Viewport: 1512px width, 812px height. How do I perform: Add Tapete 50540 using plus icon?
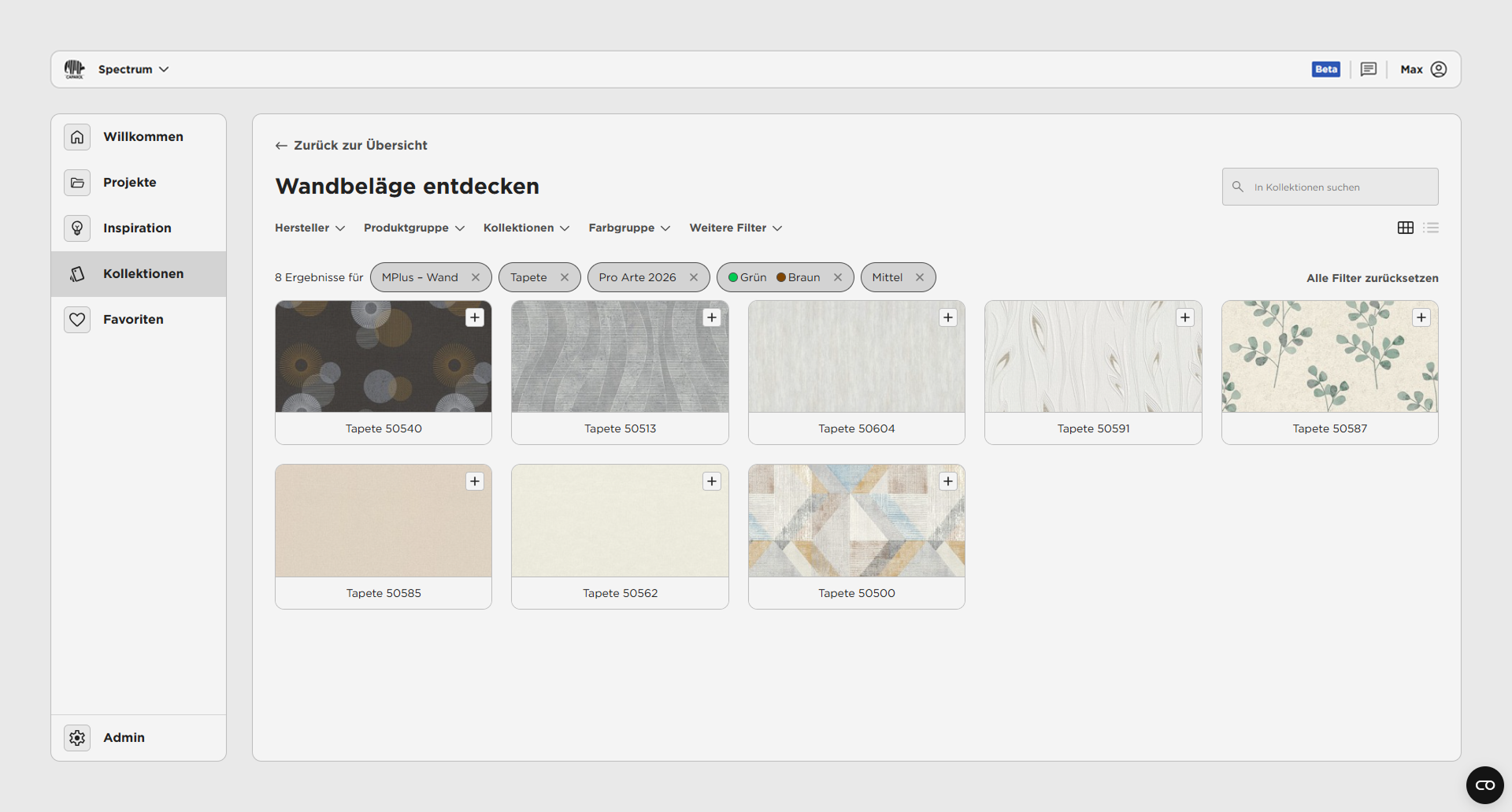tap(475, 317)
